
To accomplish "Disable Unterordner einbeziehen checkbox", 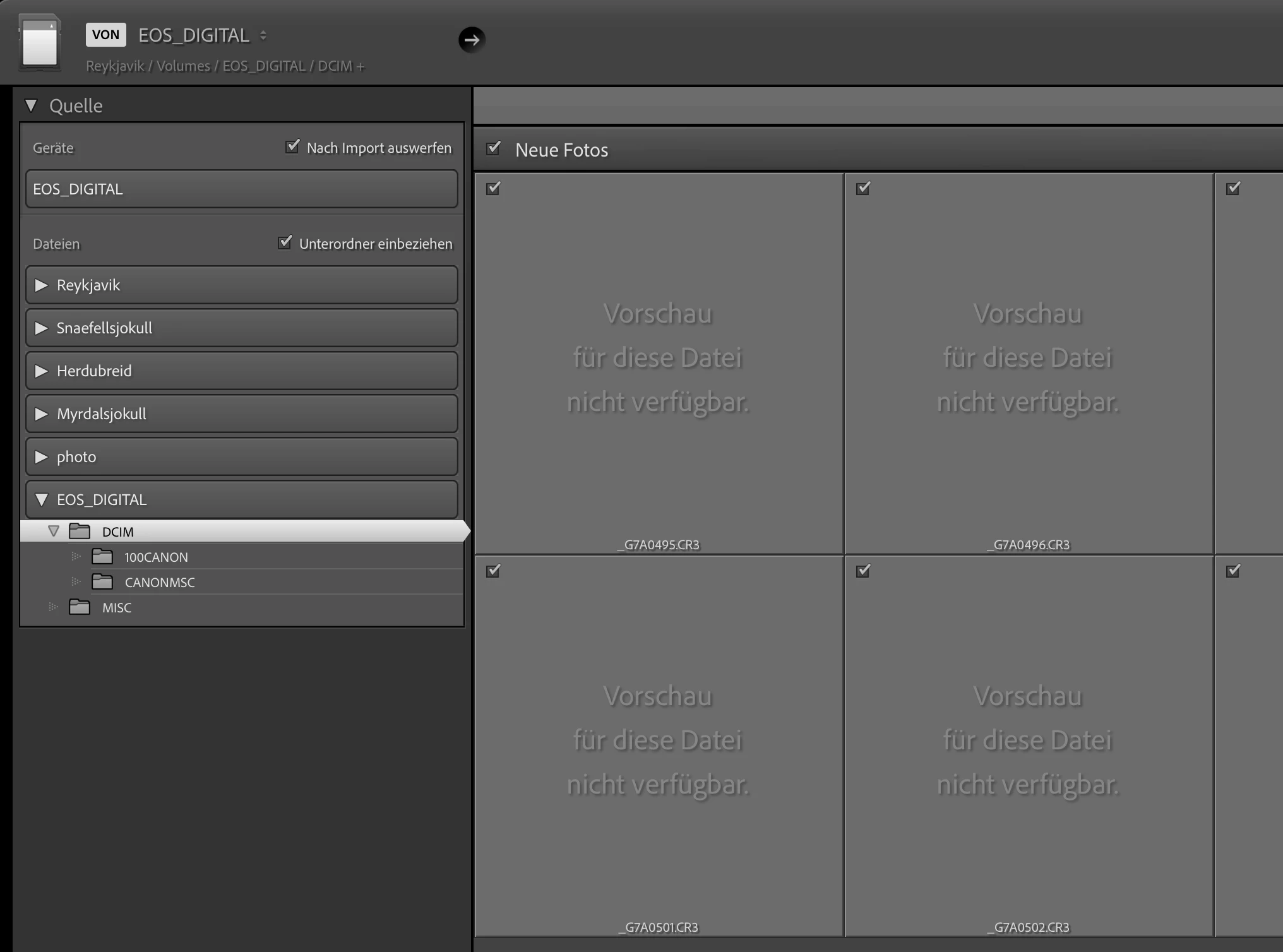I will click(x=285, y=242).
